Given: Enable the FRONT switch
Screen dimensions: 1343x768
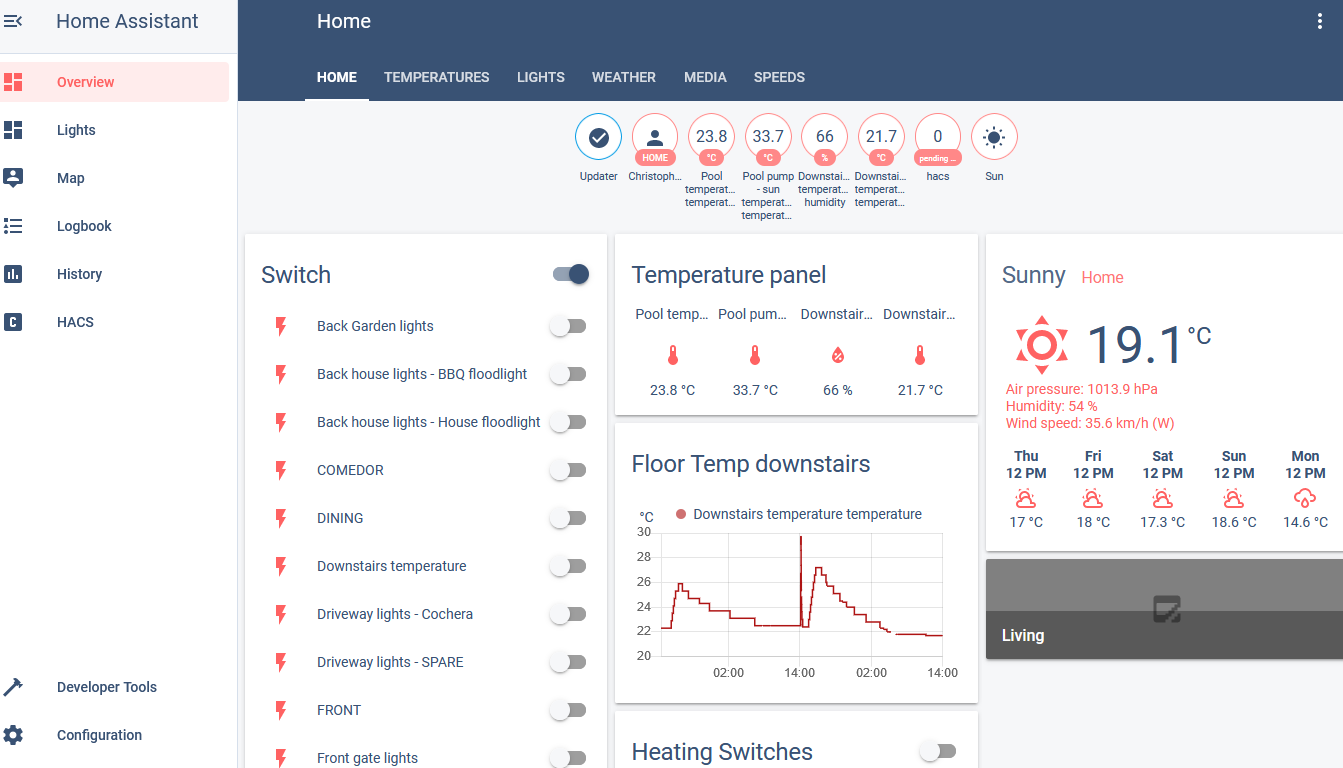Looking at the screenshot, I should tap(568, 710).
